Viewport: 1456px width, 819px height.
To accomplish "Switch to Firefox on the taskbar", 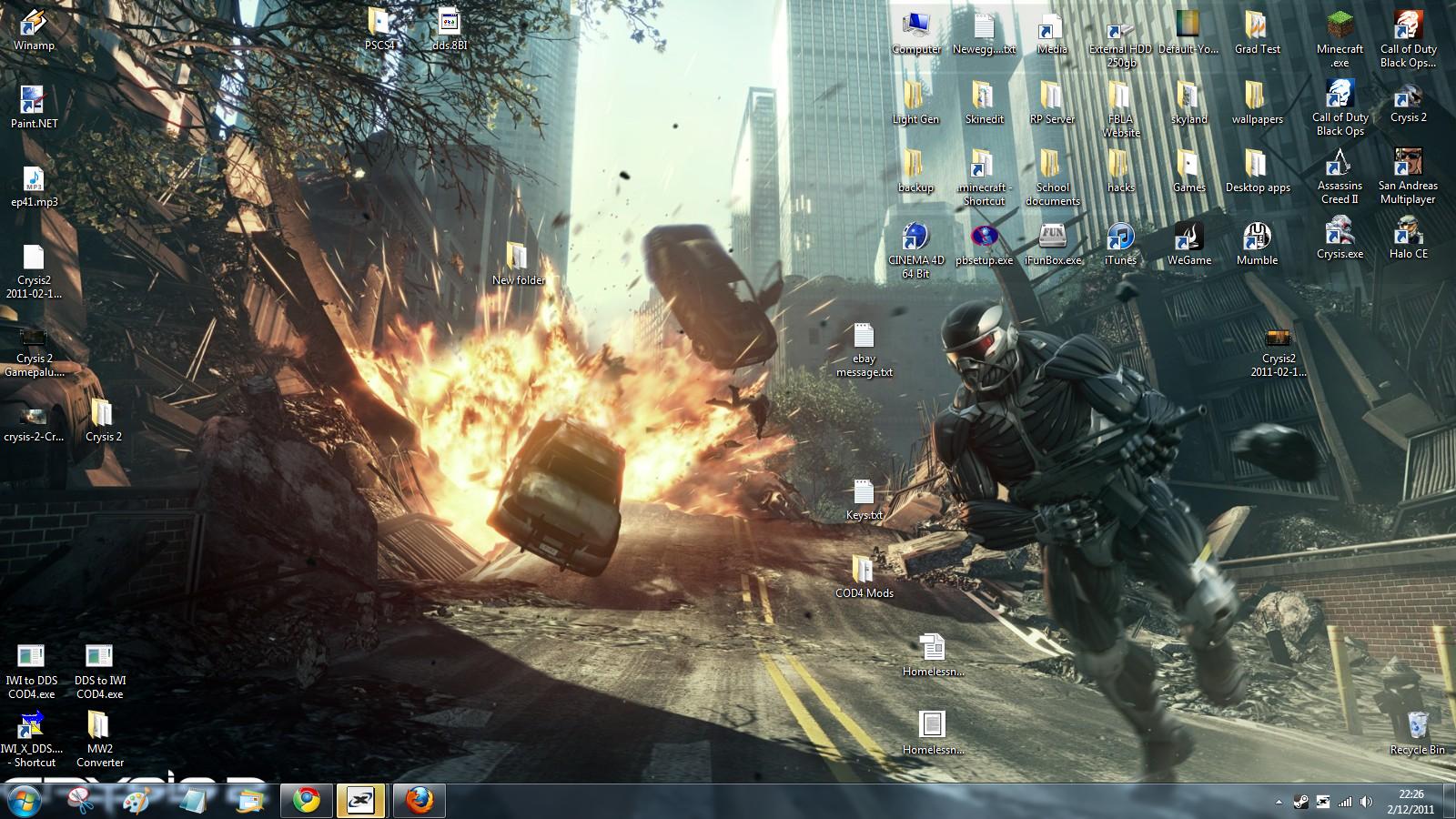I will [420, 801].
